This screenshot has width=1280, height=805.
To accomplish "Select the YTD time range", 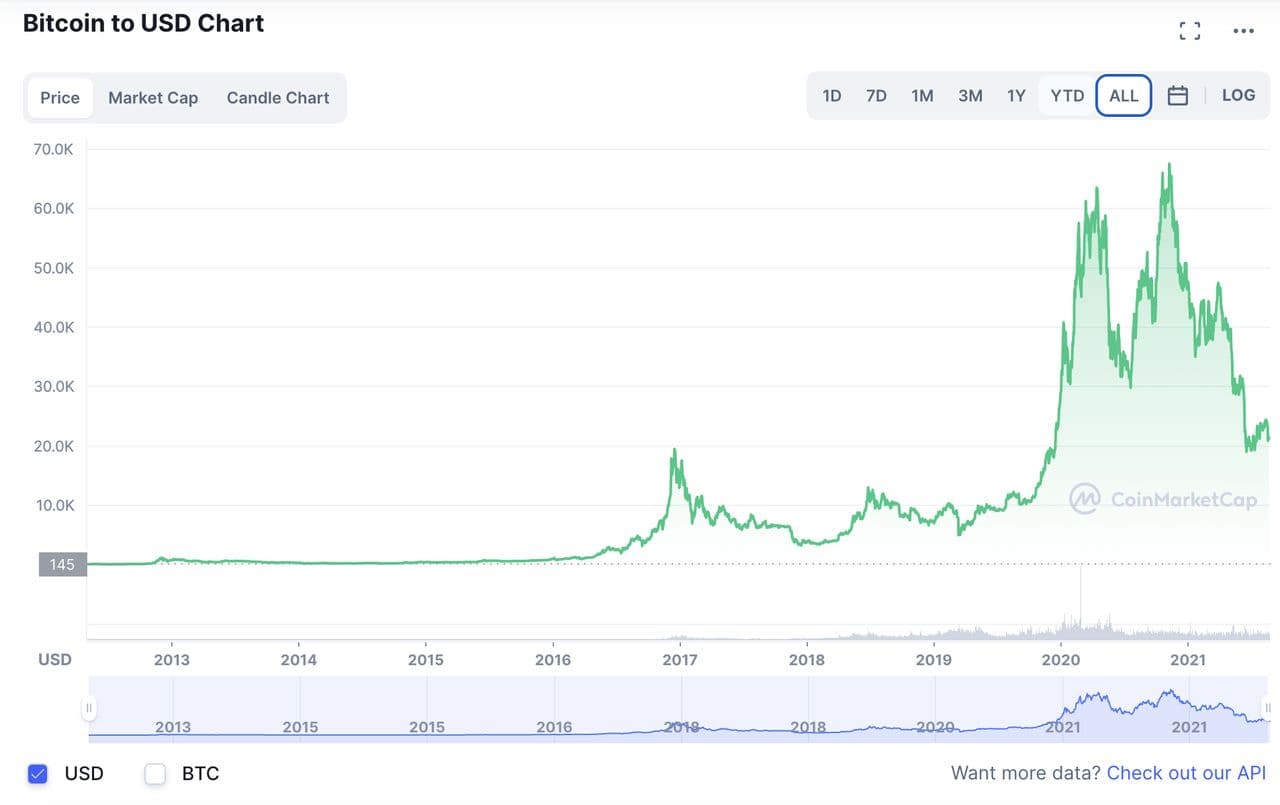I will (x=1067, y=96).
